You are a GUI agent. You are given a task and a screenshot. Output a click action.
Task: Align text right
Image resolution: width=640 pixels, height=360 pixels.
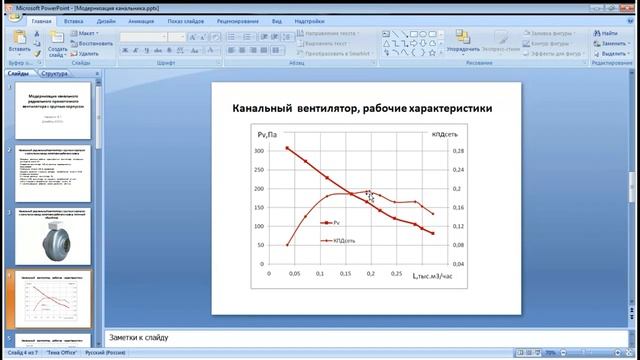pos(253,50)
